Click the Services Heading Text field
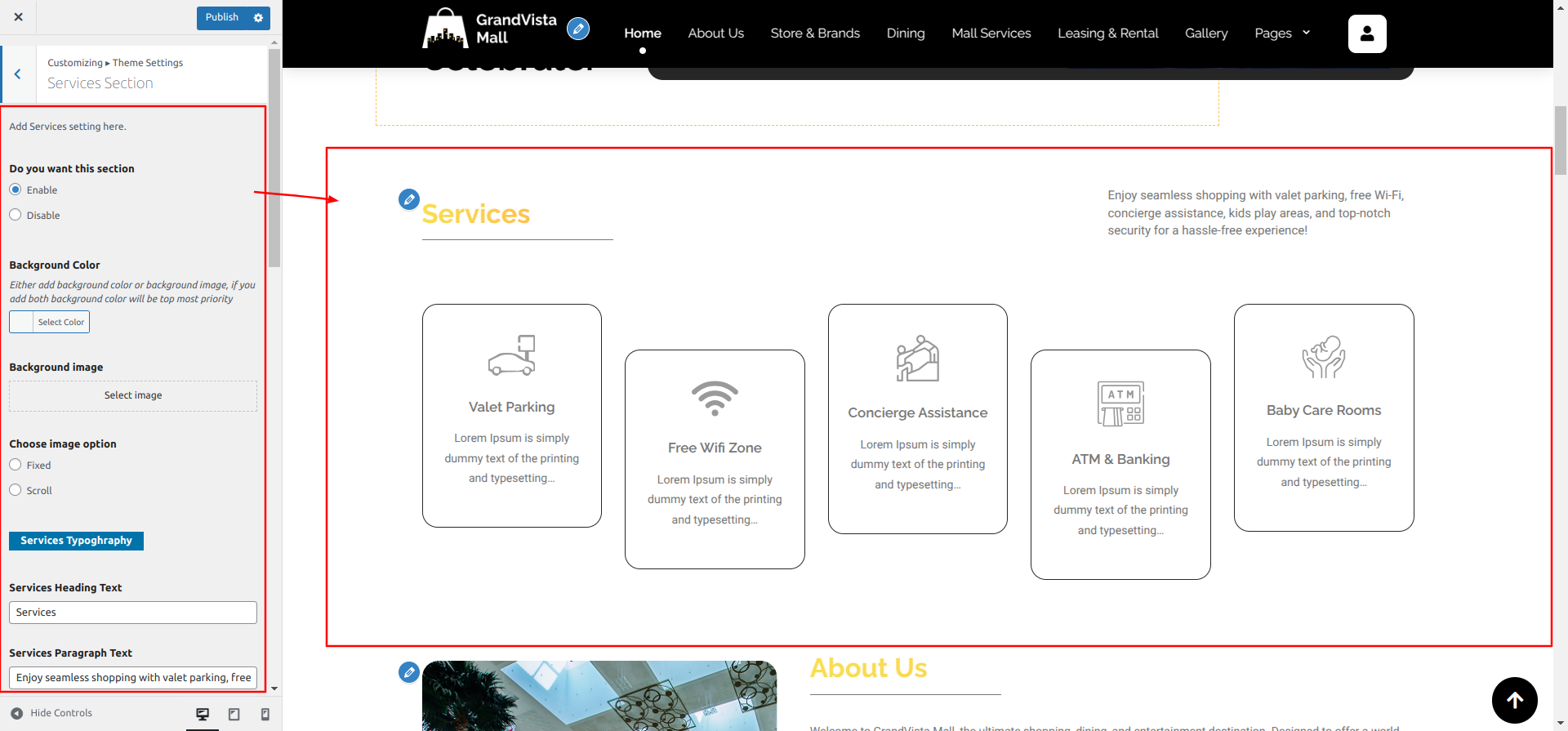 click(x=133, y=613)
